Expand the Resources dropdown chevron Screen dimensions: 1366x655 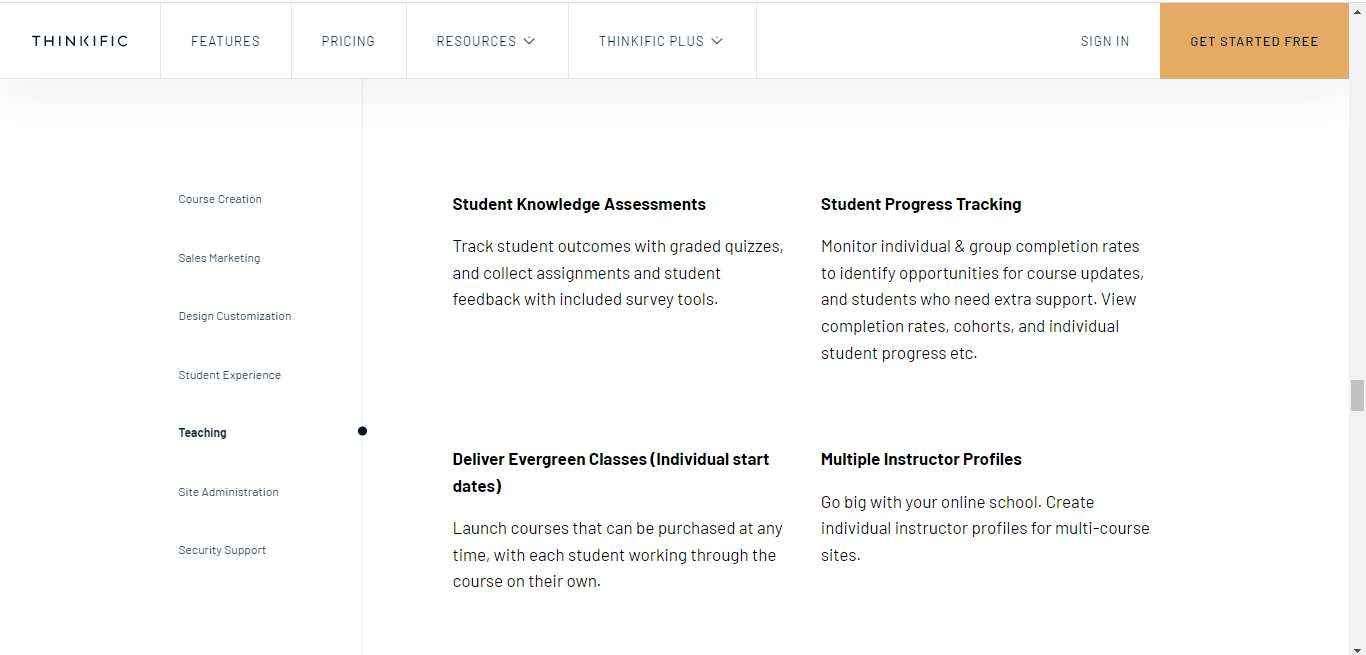point(529,41)
